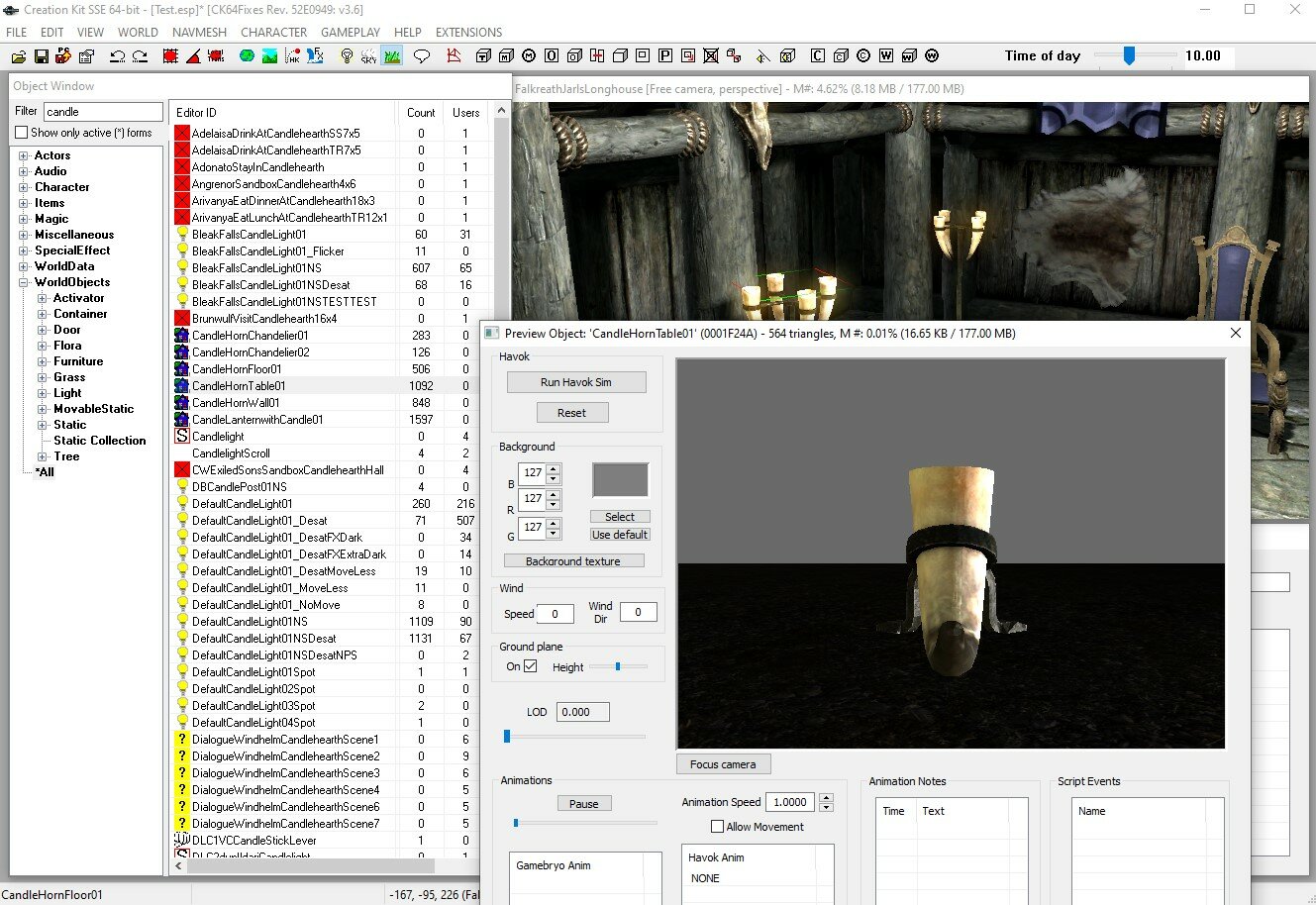Enable the Show only active forms checkbox
The height and width of the screenshot is (905, 1316).
tap(21, 132)
